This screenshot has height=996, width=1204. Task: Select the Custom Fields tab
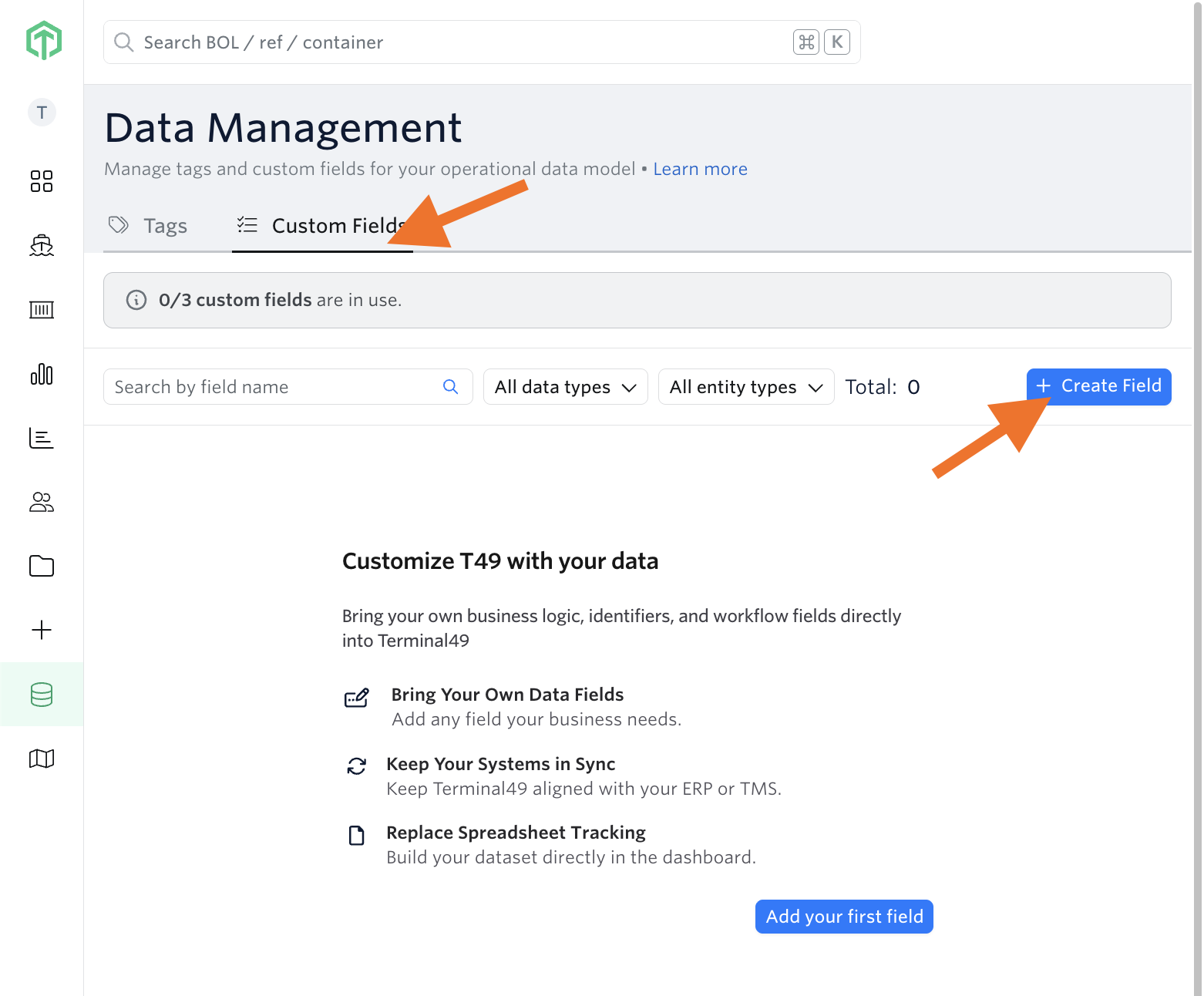coord(322,226)
